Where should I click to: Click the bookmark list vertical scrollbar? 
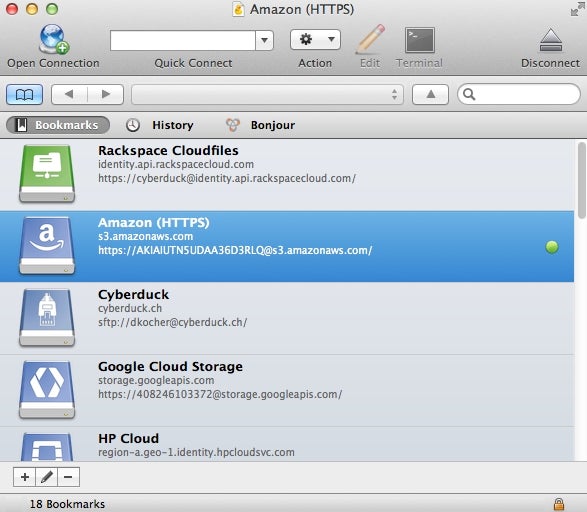[x=581, y=180]
